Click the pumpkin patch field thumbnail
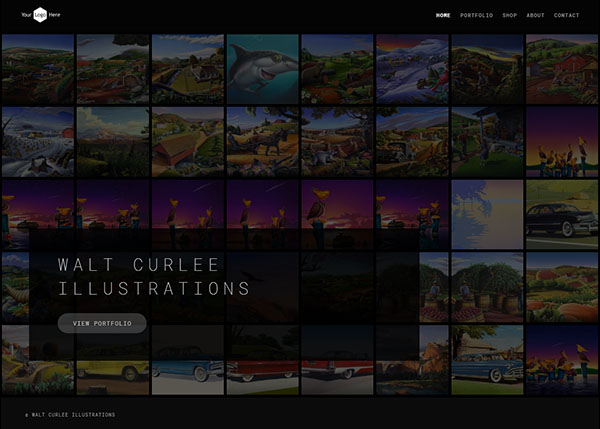The width and height of the screenshot is (600, 429). (x=562, y=286)
